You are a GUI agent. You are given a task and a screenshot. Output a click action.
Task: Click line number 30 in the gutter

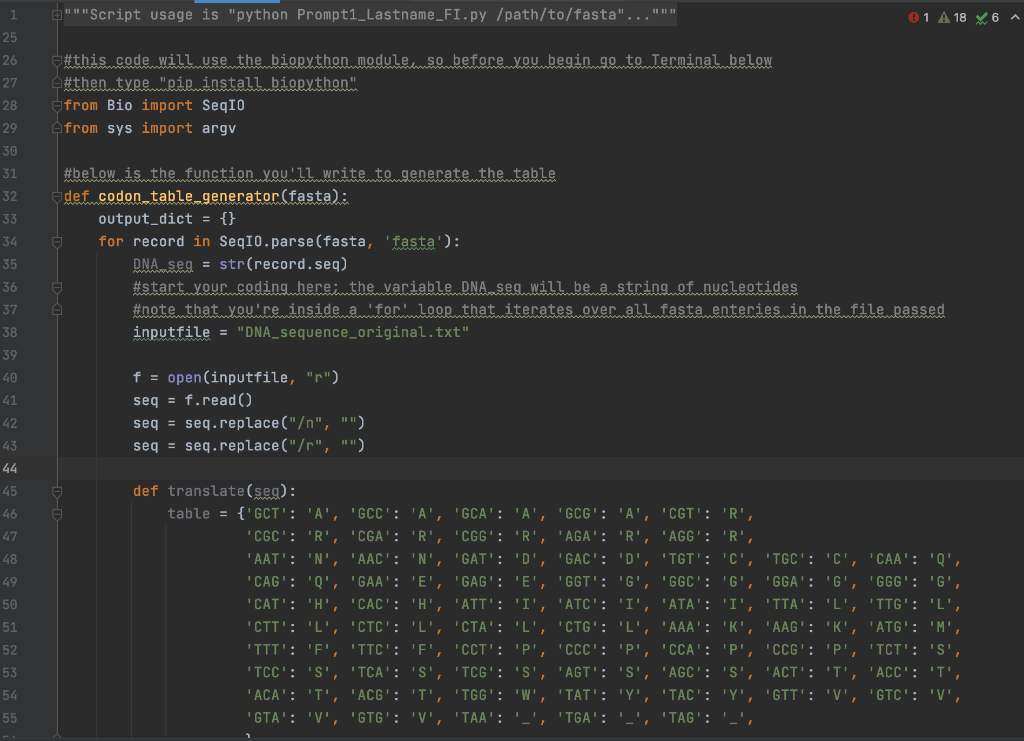(x=10, y=151)
